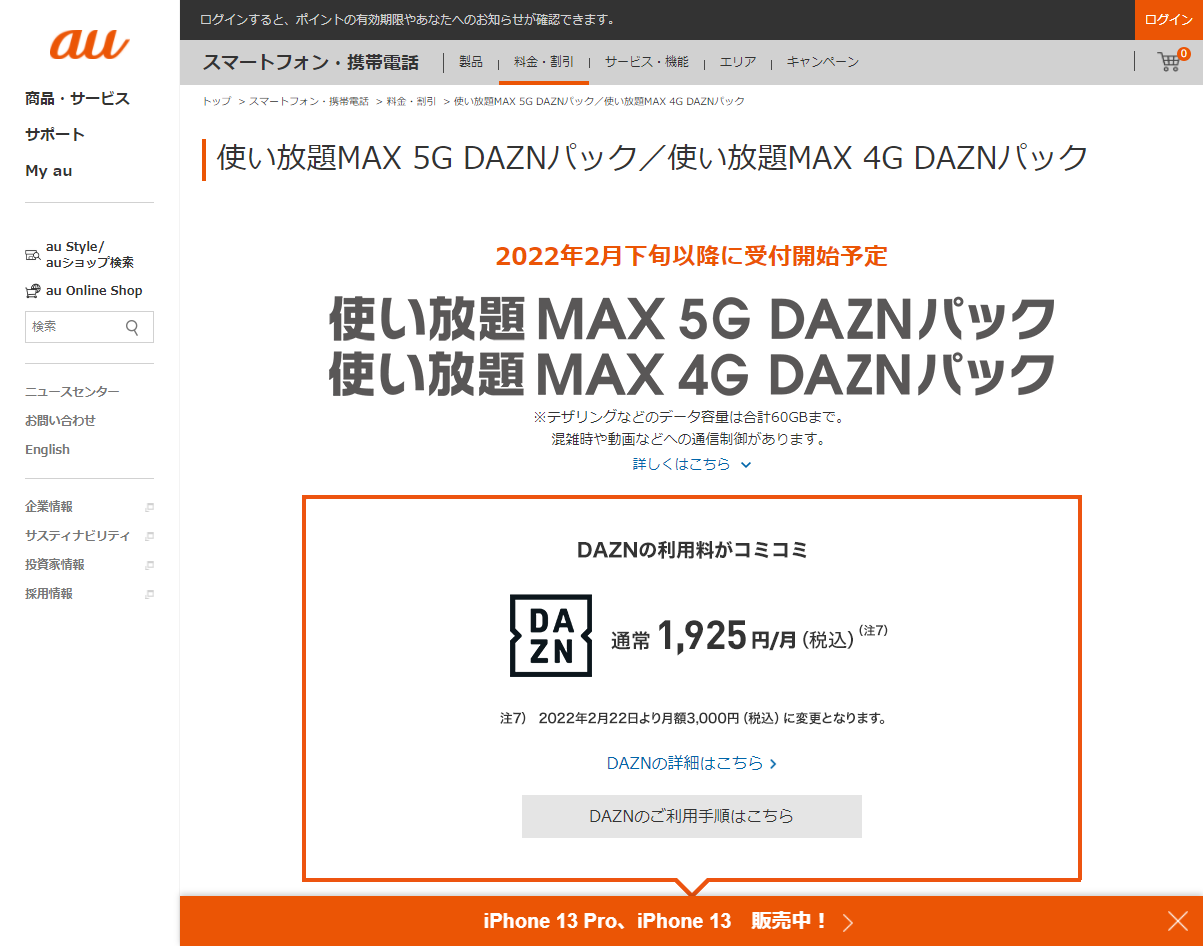Close the iPhone 13 banner
The image size is (1203, 946).
(1178, 921)
